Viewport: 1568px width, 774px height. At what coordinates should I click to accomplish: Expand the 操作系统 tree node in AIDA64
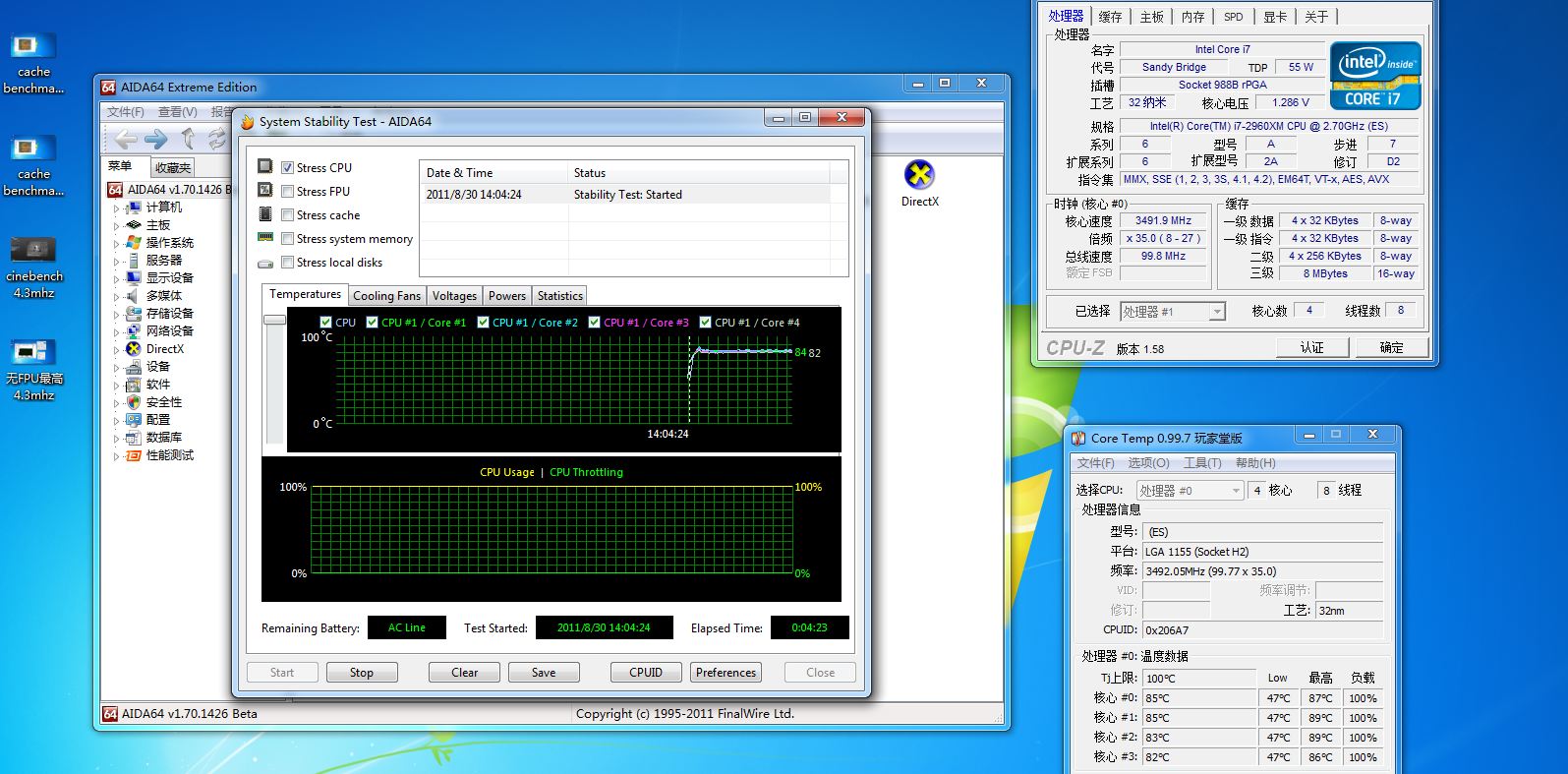point(116,244)
